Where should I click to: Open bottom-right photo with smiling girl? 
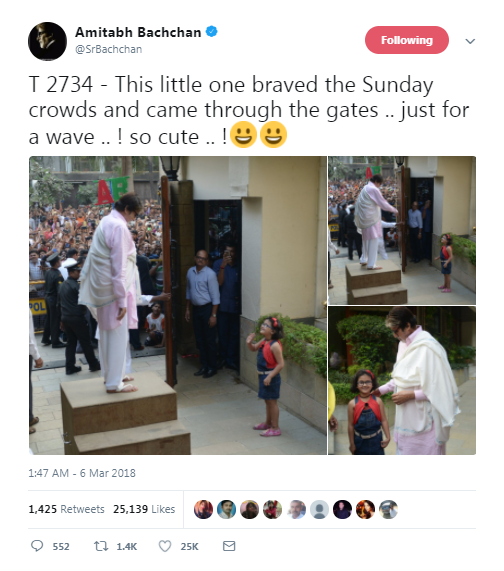402,381
